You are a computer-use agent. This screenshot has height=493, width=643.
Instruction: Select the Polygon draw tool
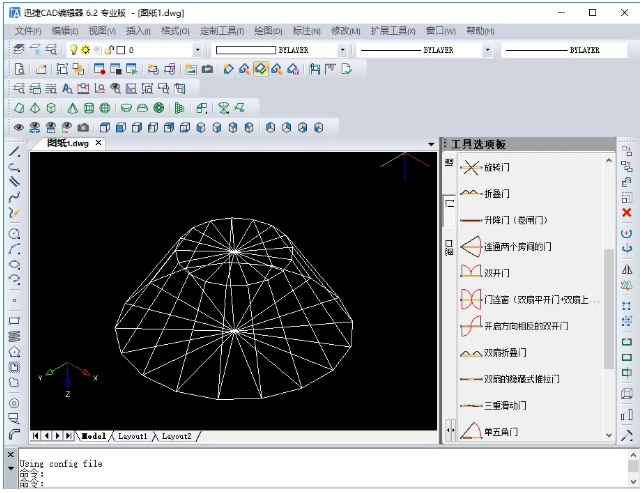click(x=14, y=351)
